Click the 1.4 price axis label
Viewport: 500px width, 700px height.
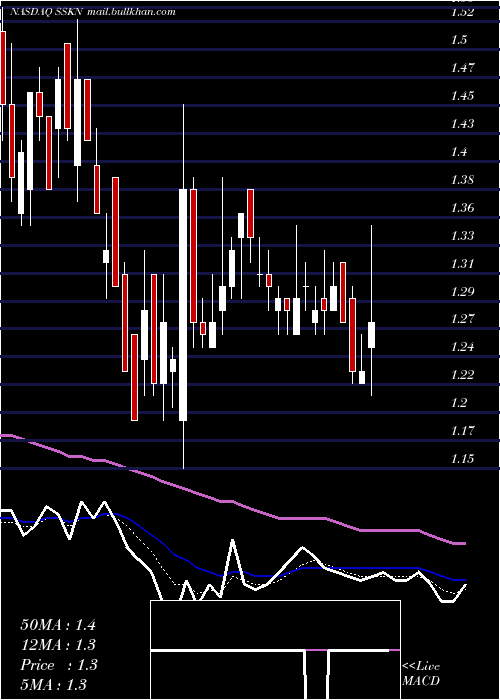click(459, 152)
